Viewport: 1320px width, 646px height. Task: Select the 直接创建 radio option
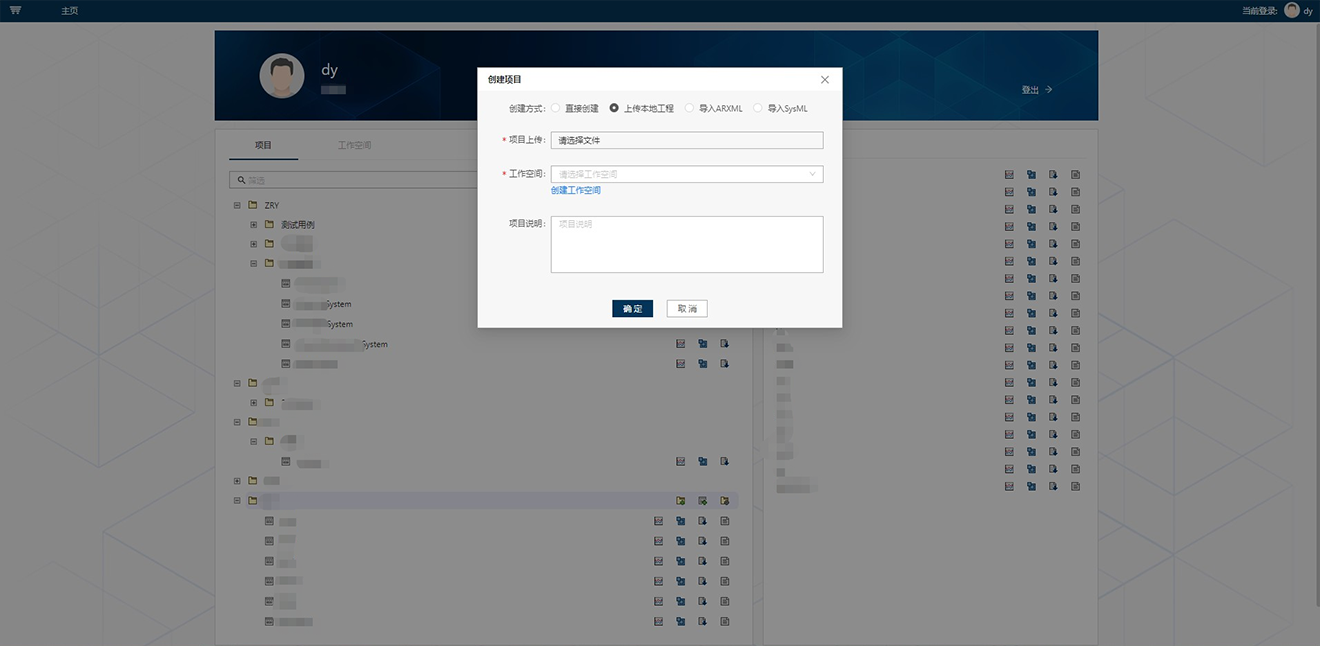pos(556,108)
